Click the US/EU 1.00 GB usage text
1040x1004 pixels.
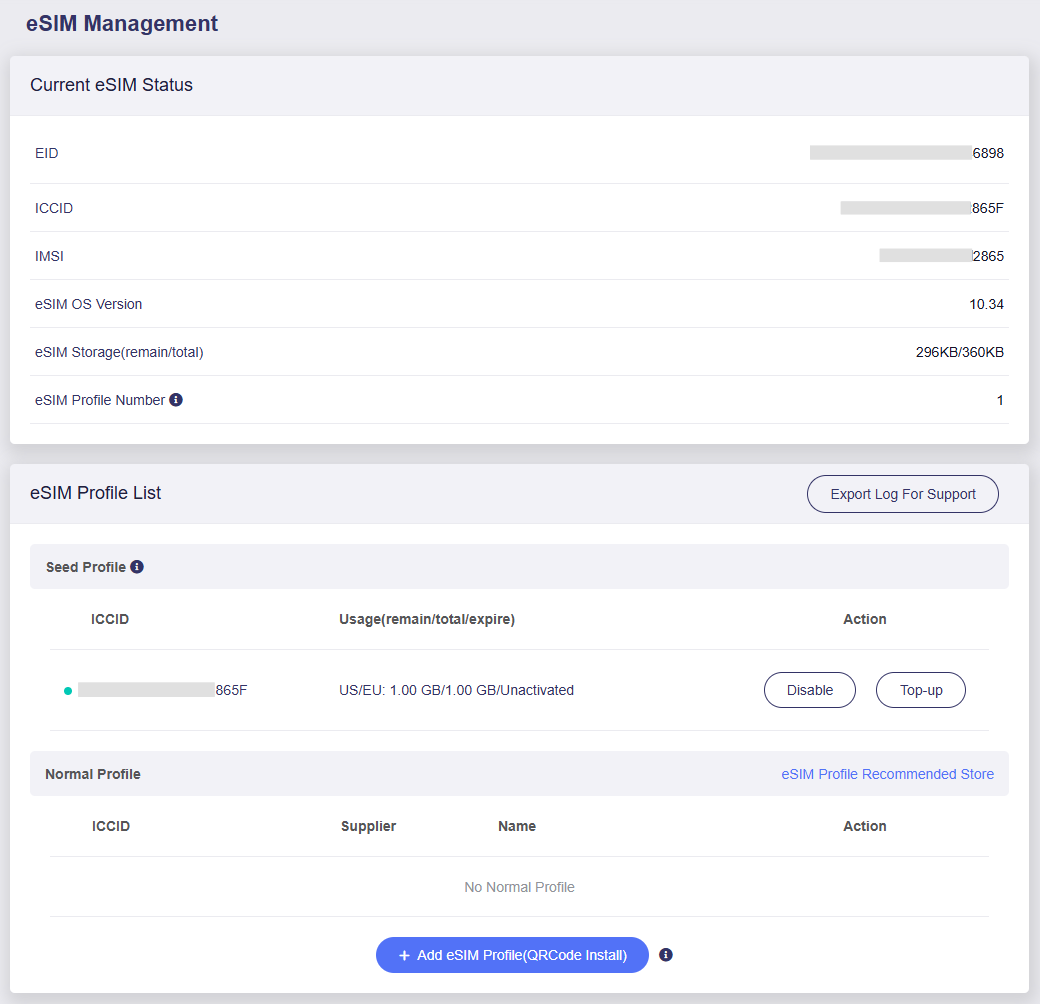(x=456, y=690)
